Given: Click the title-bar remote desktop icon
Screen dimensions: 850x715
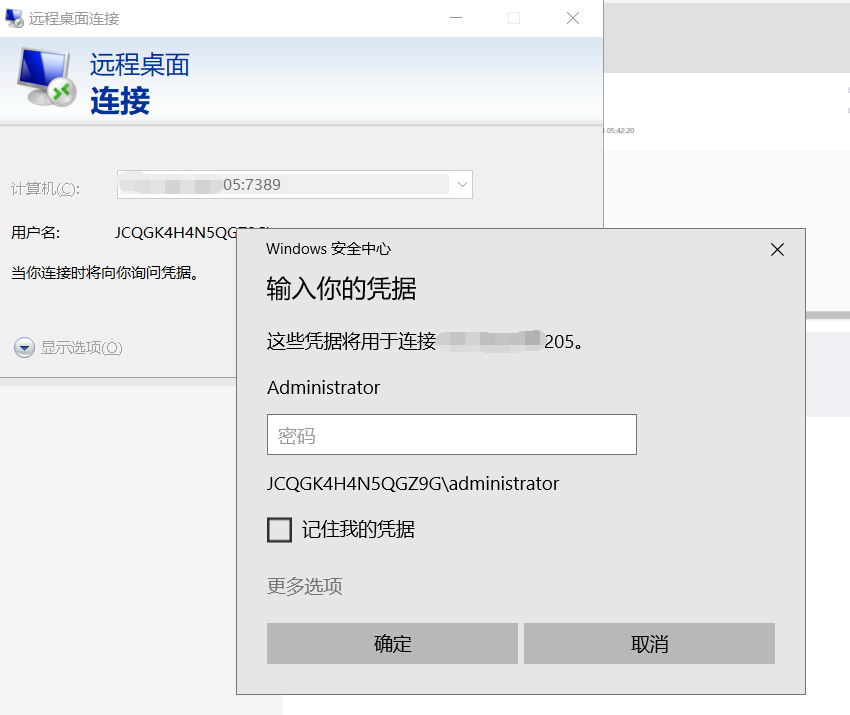Looking at the screenshot, I should pos(14,17).
